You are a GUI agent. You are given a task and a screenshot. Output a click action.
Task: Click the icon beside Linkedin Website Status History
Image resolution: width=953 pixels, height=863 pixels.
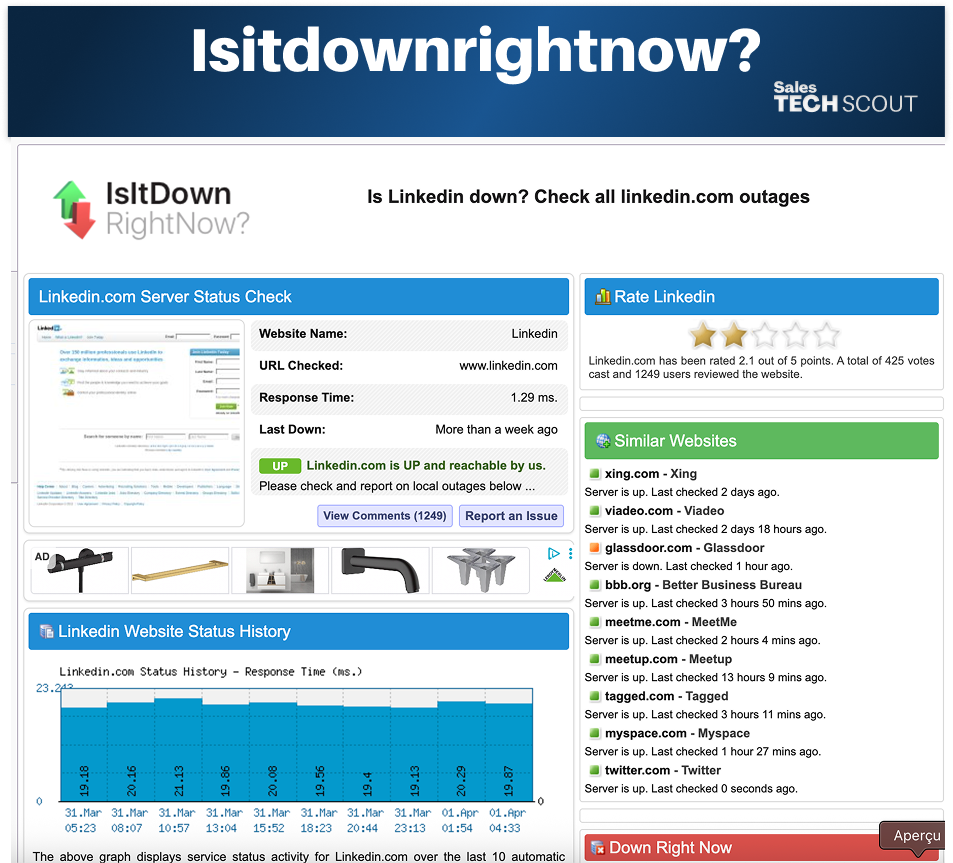coord(46,631)
